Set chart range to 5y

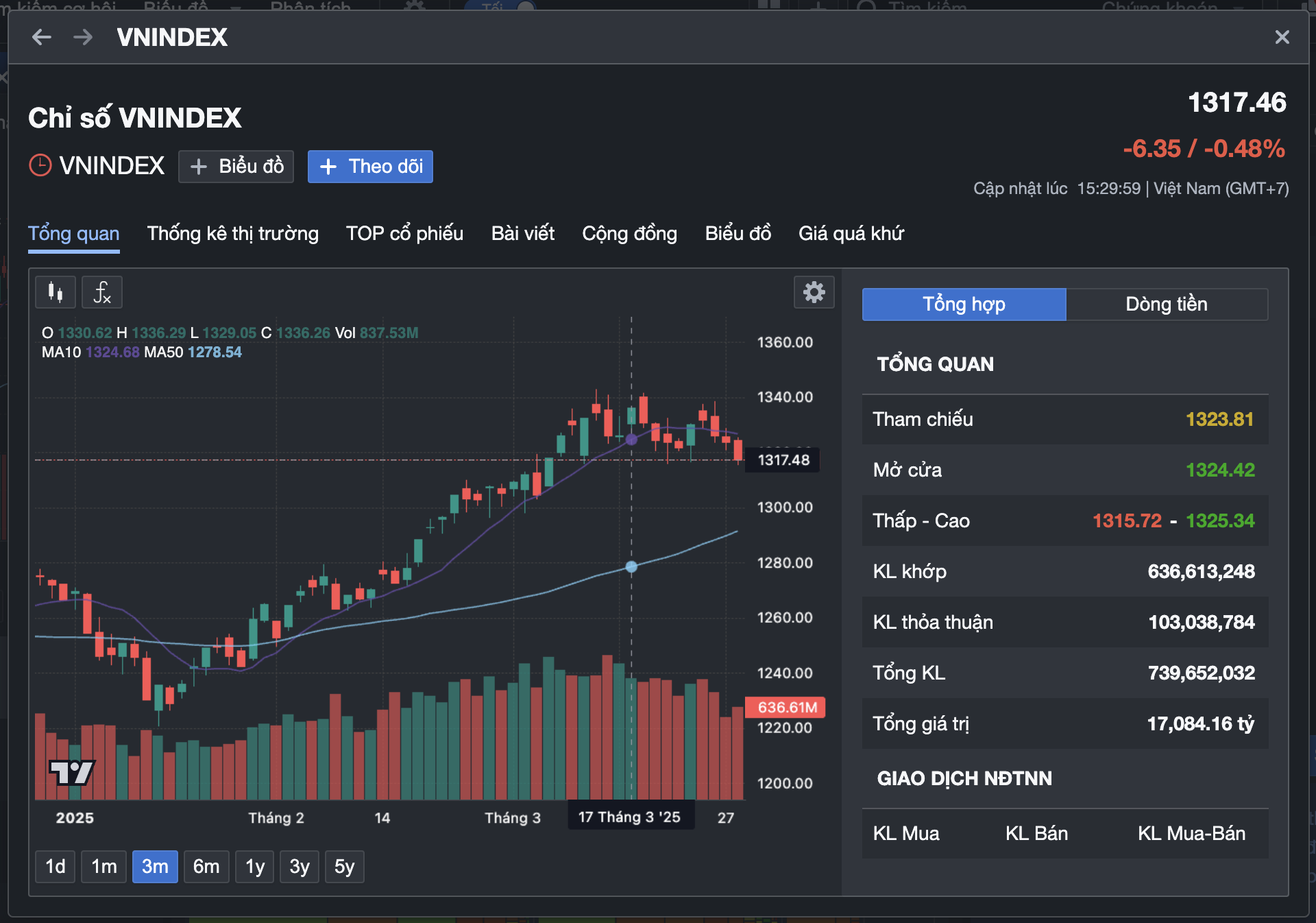point(344,867)
